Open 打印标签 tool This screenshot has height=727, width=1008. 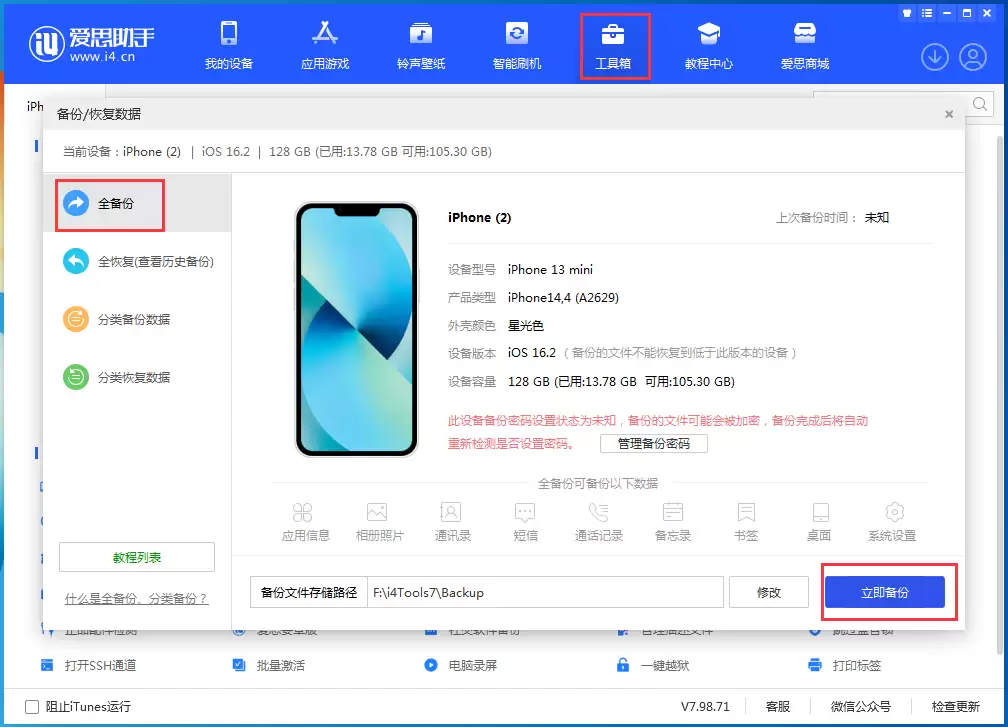pos(845,665)
